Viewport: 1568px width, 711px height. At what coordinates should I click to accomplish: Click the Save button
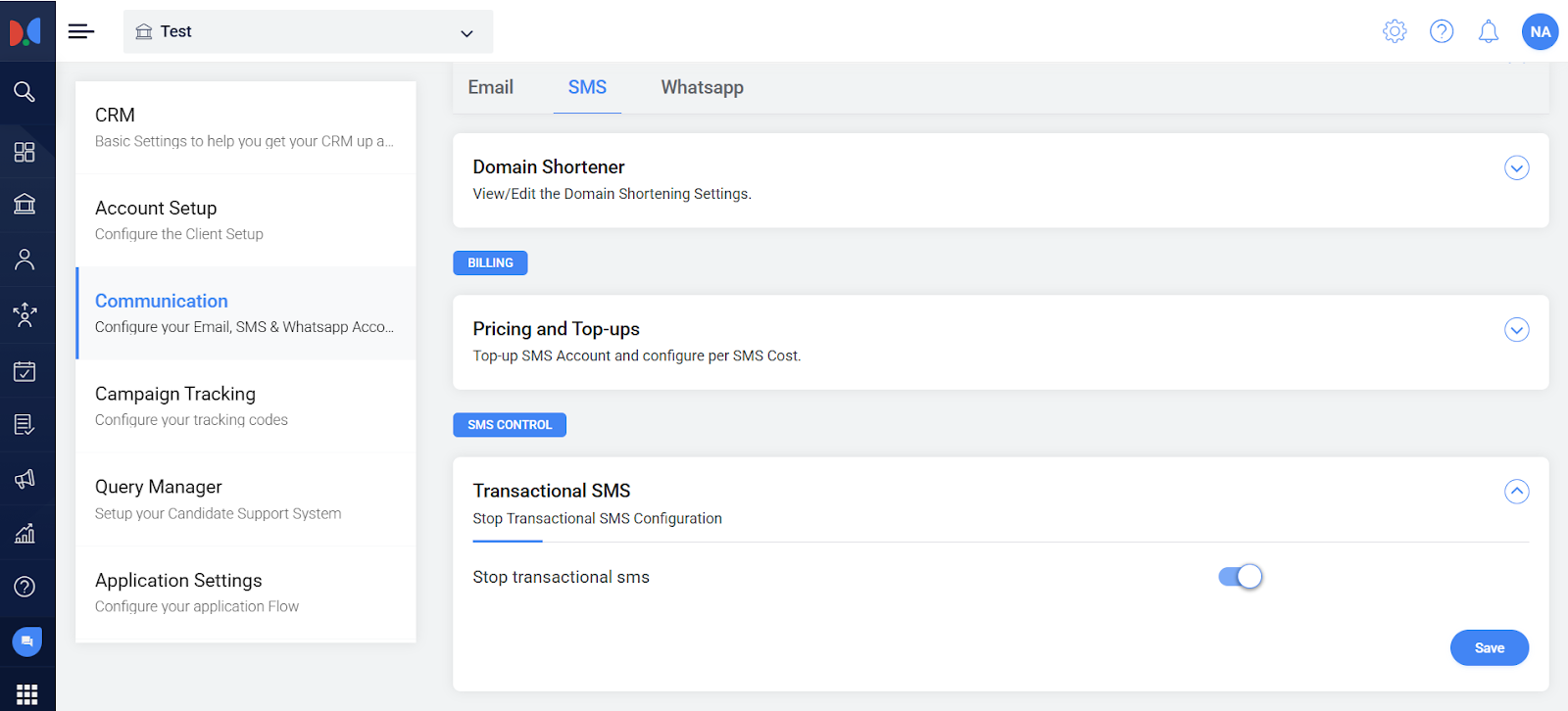[1489, 647]
